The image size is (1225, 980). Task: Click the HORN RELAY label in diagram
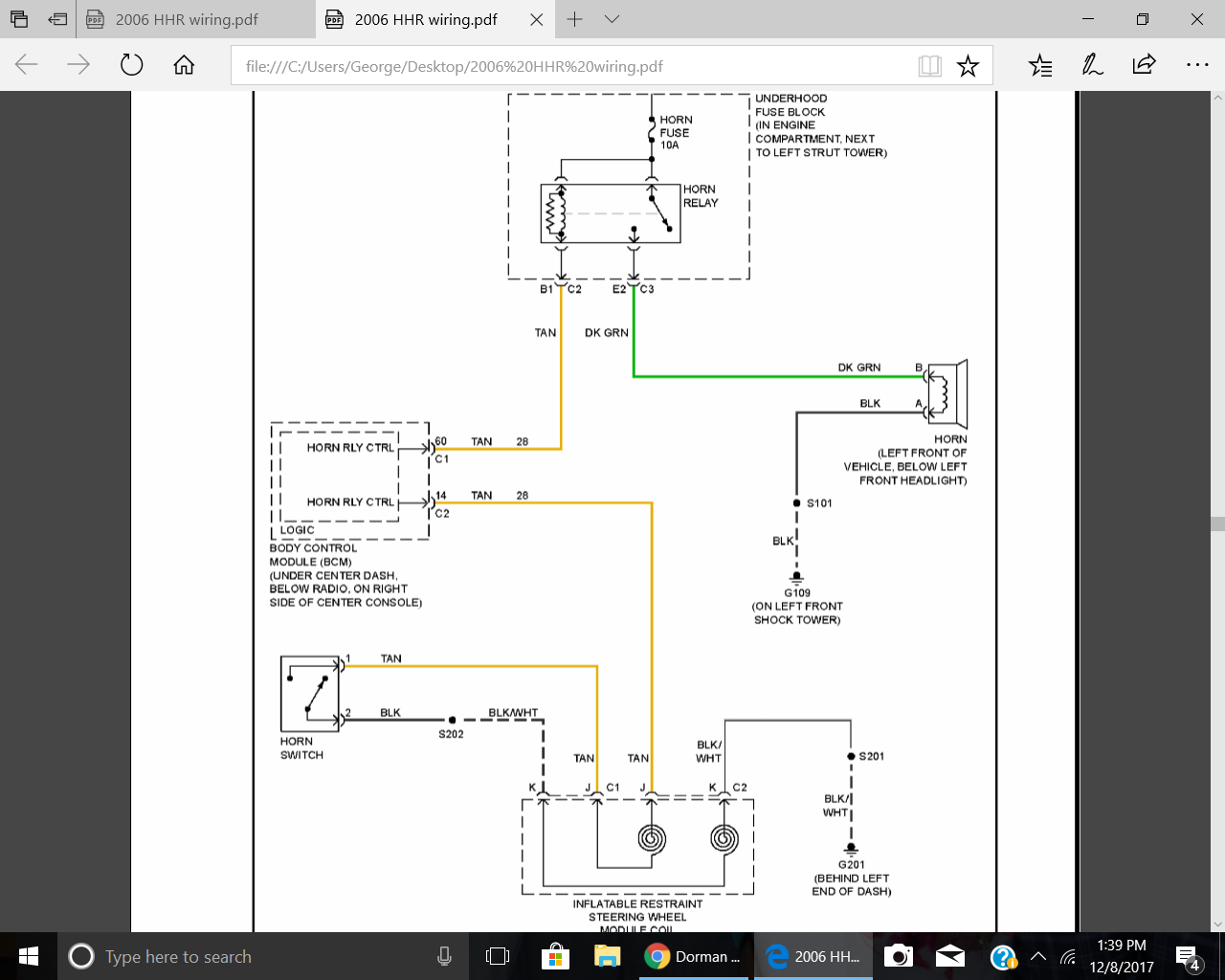(x=701, y=196)
